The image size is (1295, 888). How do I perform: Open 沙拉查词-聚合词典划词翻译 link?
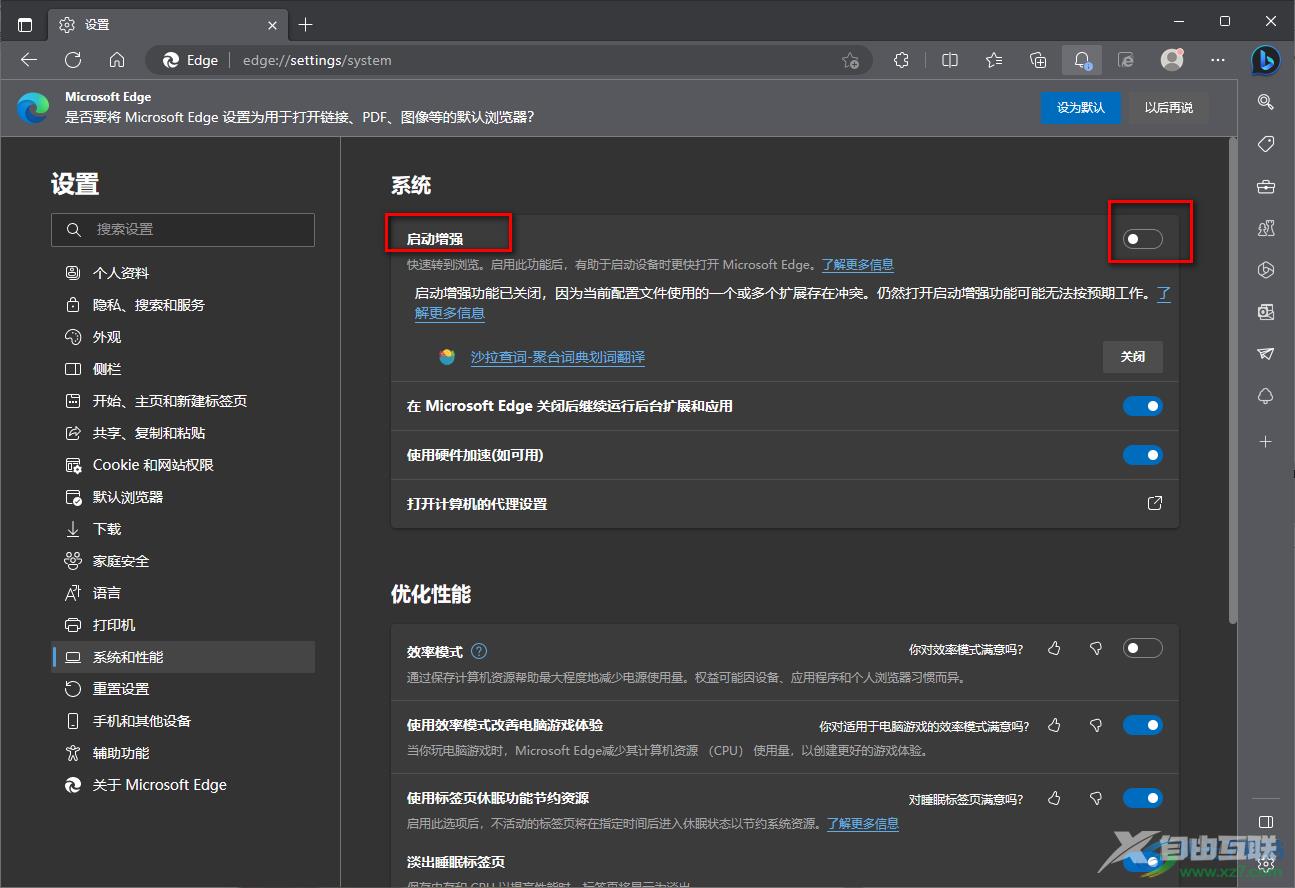(557, 357)
